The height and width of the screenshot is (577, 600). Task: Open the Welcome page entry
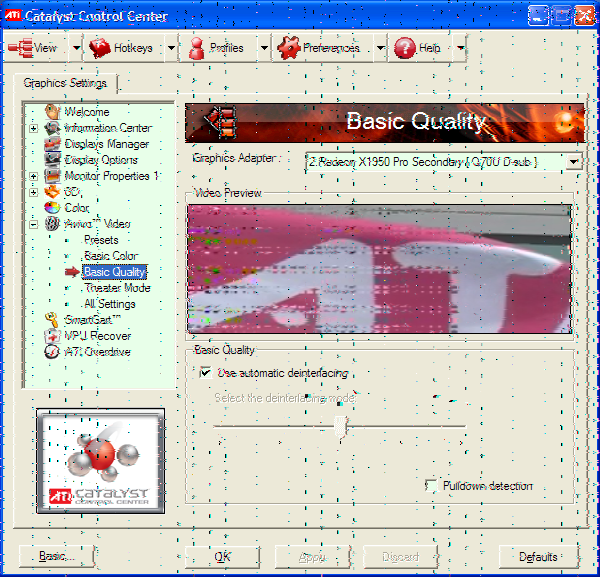(x=87, y=112)
